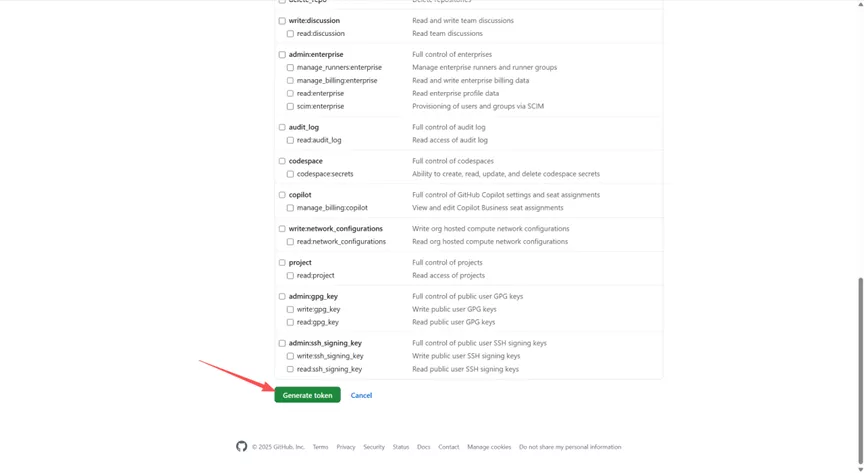This screenshot has width=864, height=473.
Task: Check manage_billing:copilot scope
Action: click(290, 208)
